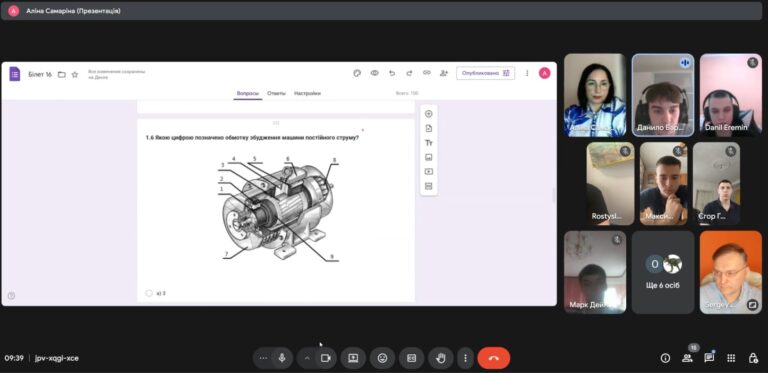Open the theme customization palette icon
Image resolution: width=768 pixels, height=373 pixels.
point(357,73)
